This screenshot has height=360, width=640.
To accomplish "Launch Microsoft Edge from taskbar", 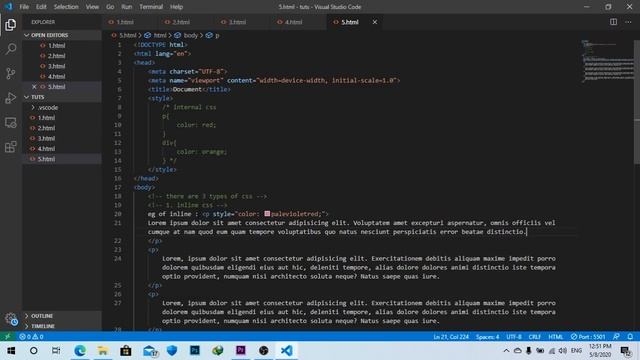I will (80, 351).
